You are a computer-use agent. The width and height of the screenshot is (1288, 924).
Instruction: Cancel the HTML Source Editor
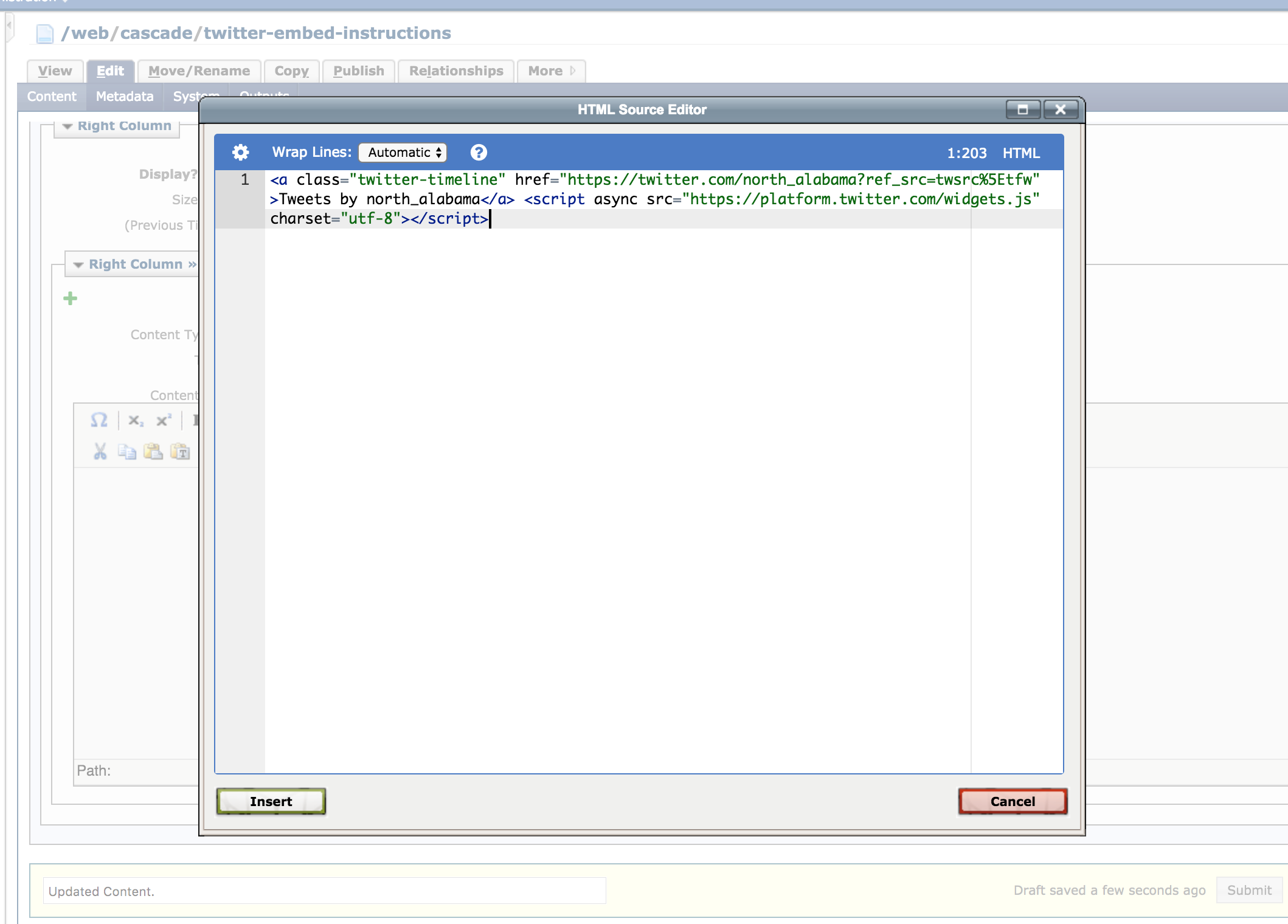(1011, 801)
